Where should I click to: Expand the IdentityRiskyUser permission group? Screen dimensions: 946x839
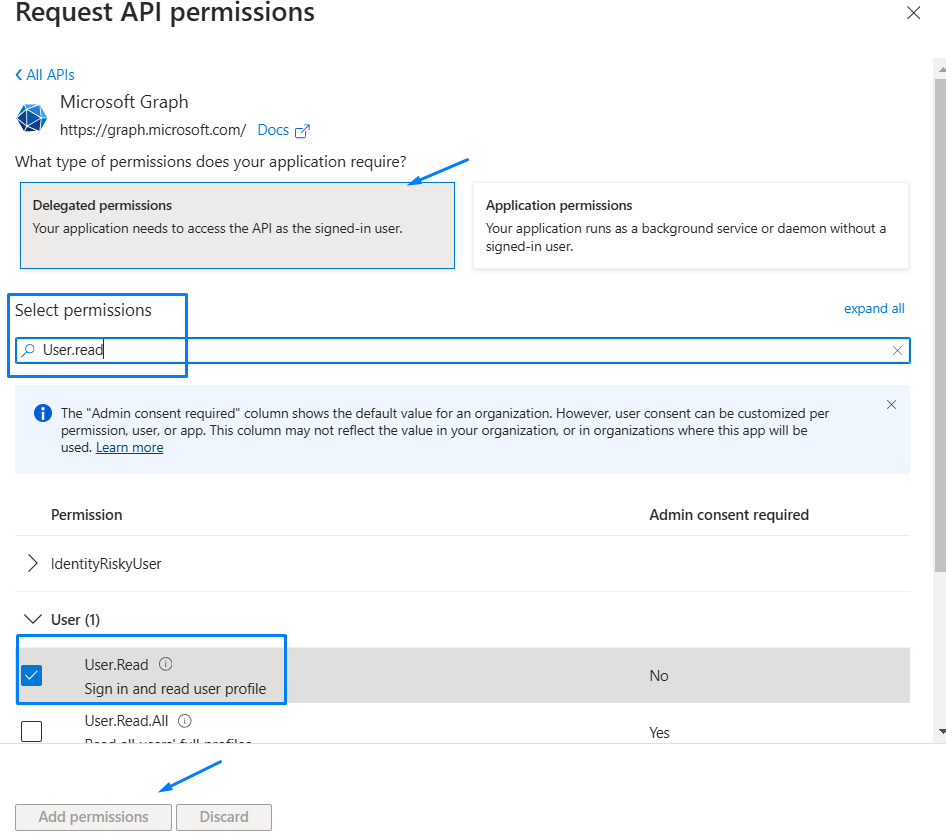point(33,563)
